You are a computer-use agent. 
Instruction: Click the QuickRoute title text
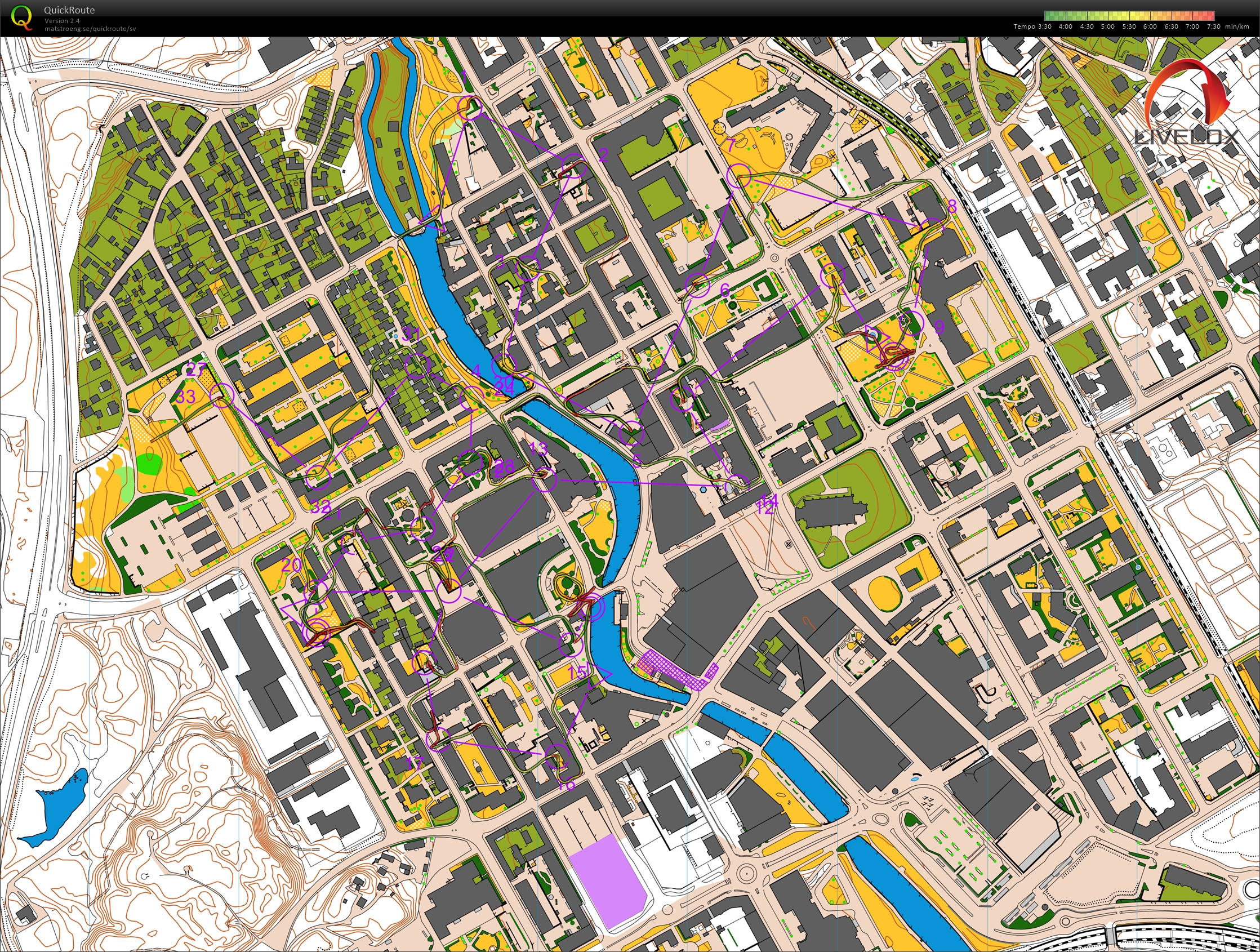pyautogui.click(x=69, y=10)
